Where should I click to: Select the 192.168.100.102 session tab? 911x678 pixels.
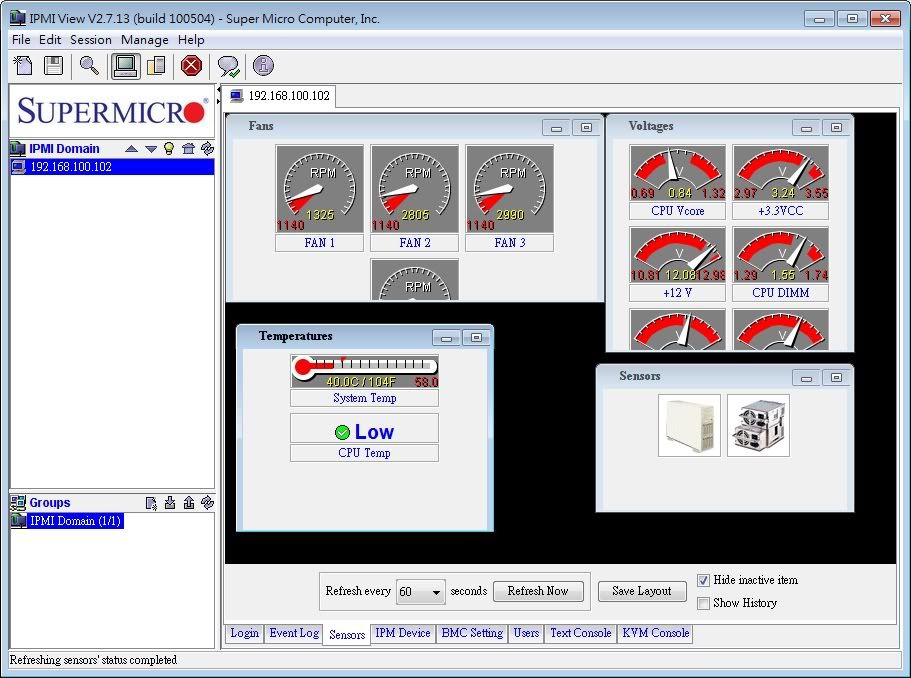(x=281, y=96)
